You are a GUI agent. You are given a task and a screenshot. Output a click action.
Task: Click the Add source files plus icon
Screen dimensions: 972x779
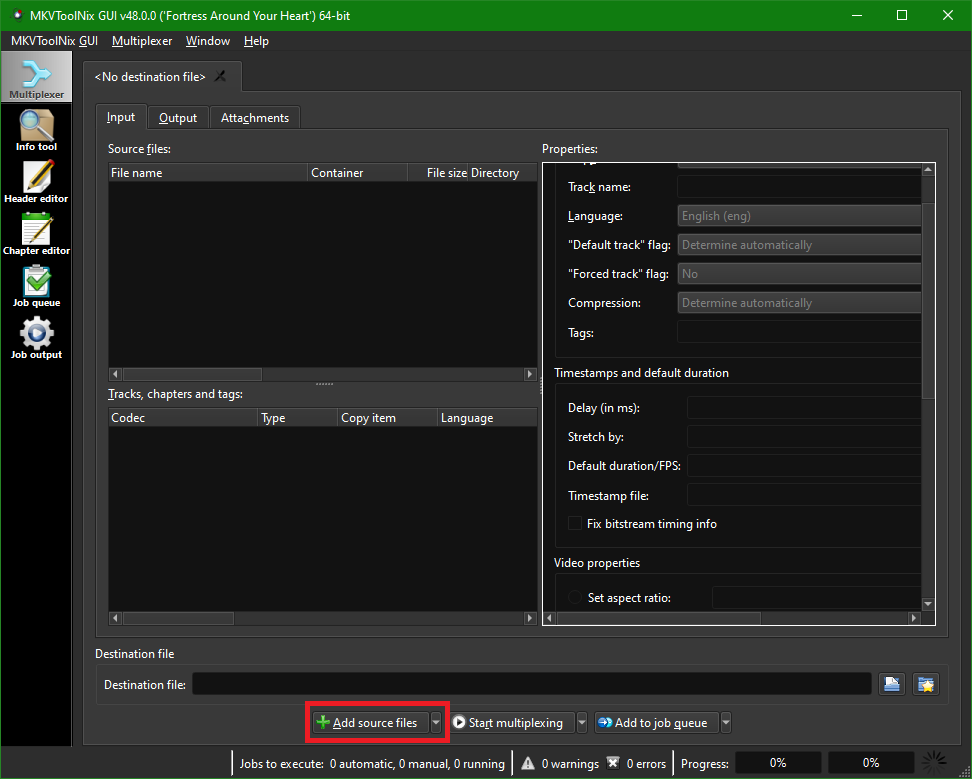[x=323, y=722]
